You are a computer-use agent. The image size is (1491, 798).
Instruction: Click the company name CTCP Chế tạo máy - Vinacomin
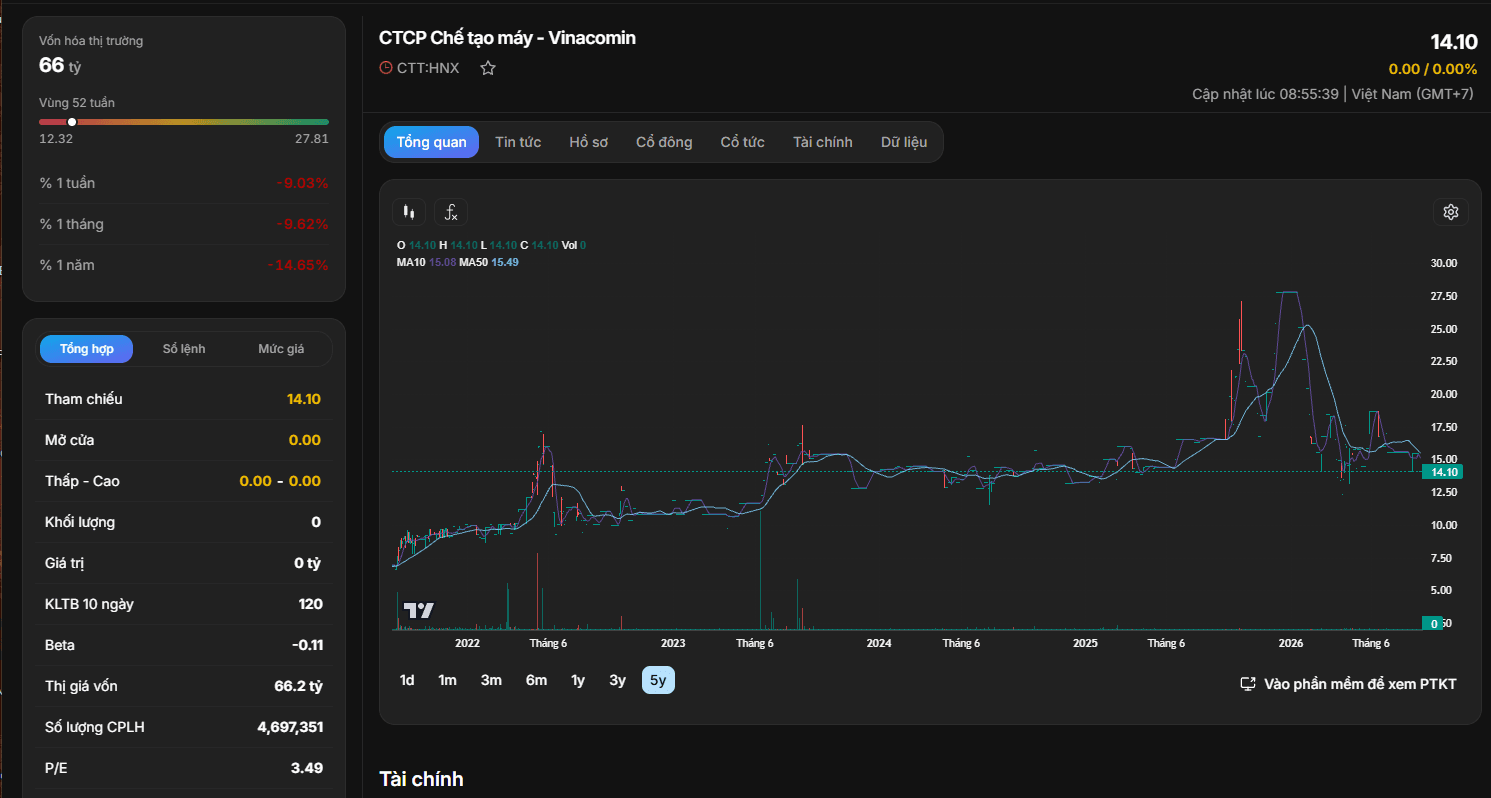(x=507, y=38)
